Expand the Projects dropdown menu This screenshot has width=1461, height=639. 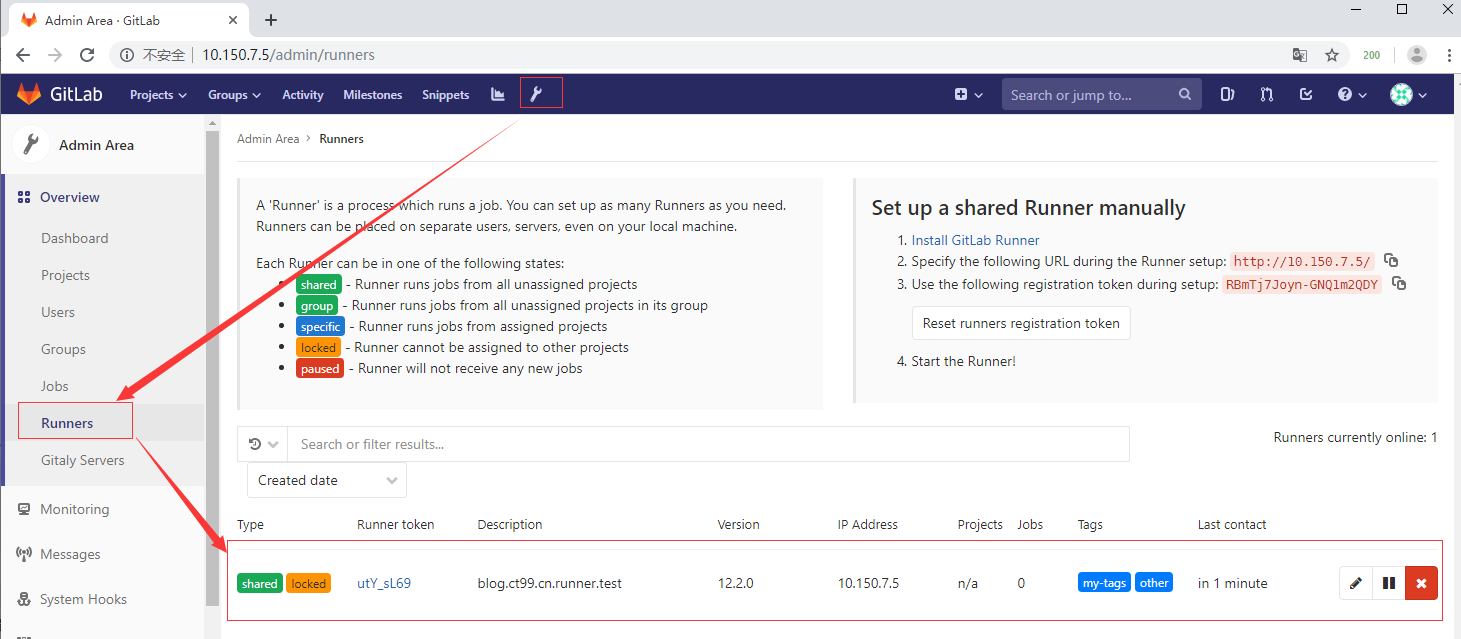[158, 95]
